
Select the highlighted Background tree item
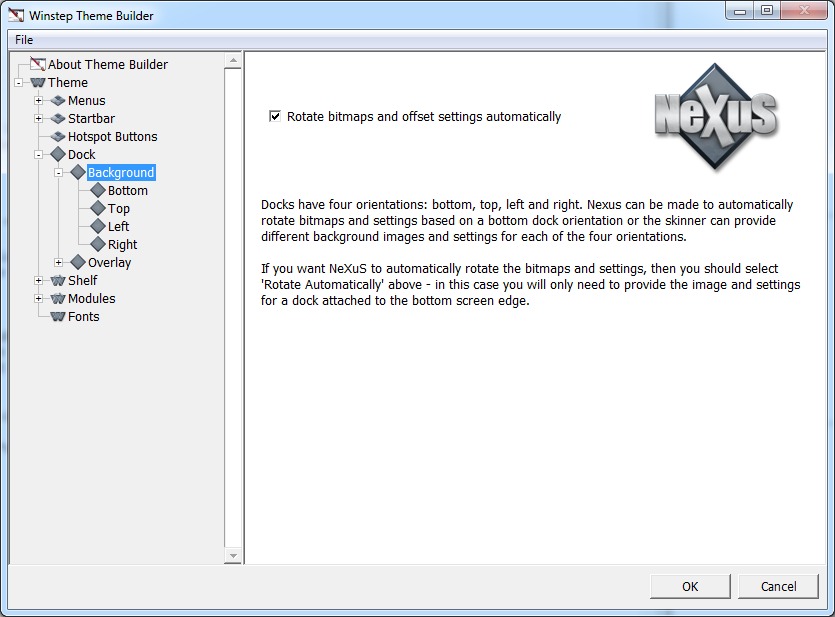click(x=121, y=172)
